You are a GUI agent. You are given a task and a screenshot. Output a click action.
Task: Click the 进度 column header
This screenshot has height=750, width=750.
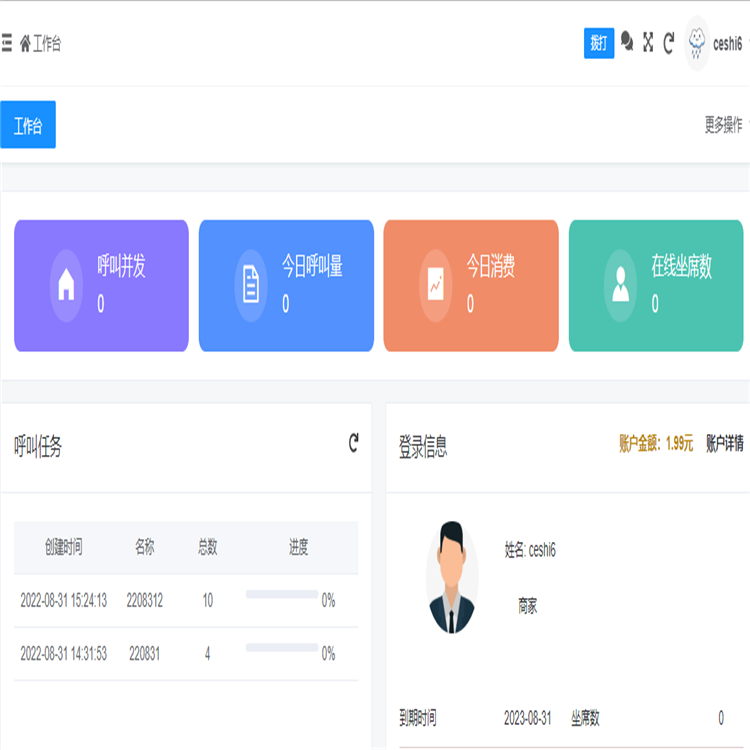point(298,547)
